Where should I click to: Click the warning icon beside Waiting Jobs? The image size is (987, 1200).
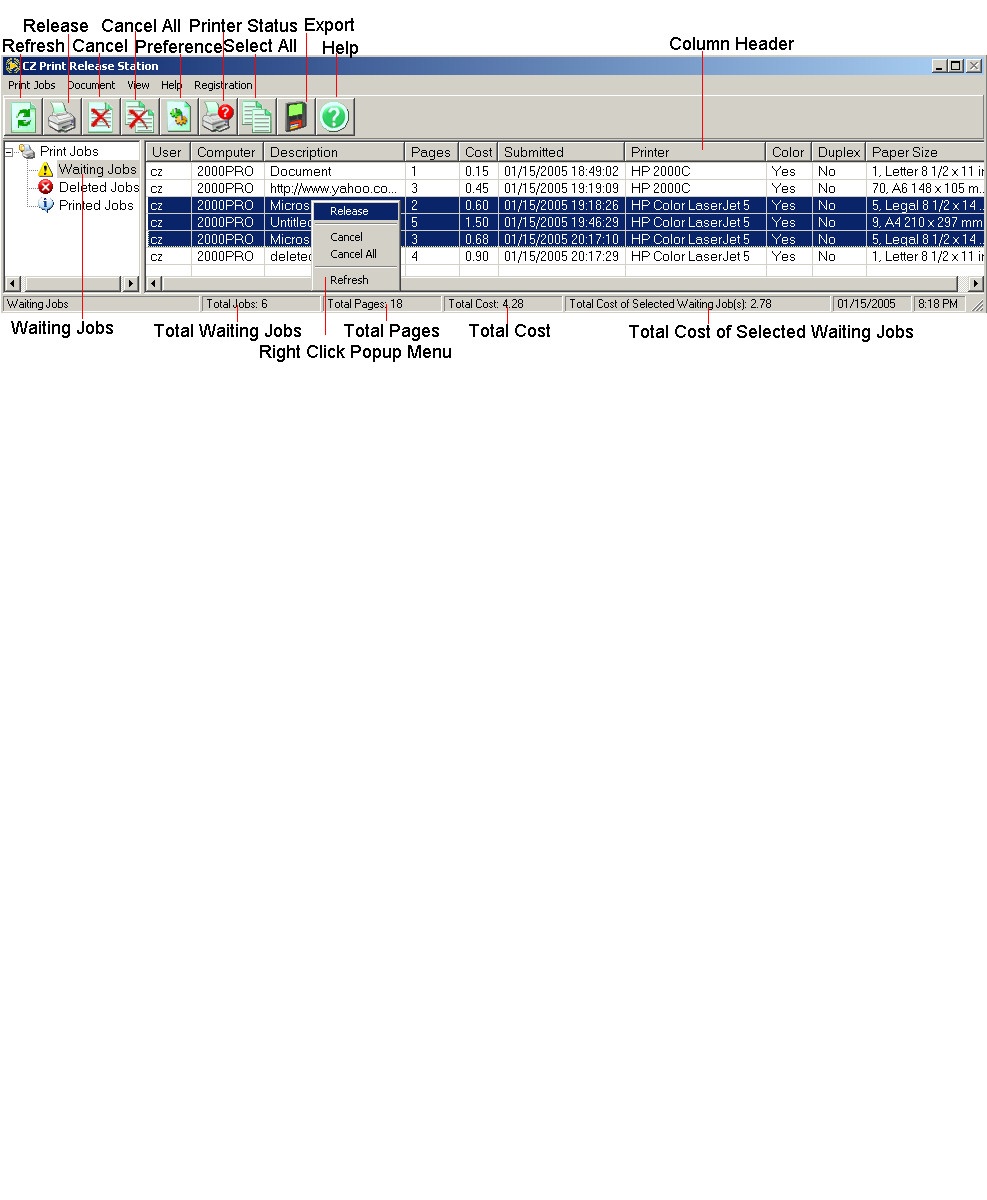[x=46, y=170]
